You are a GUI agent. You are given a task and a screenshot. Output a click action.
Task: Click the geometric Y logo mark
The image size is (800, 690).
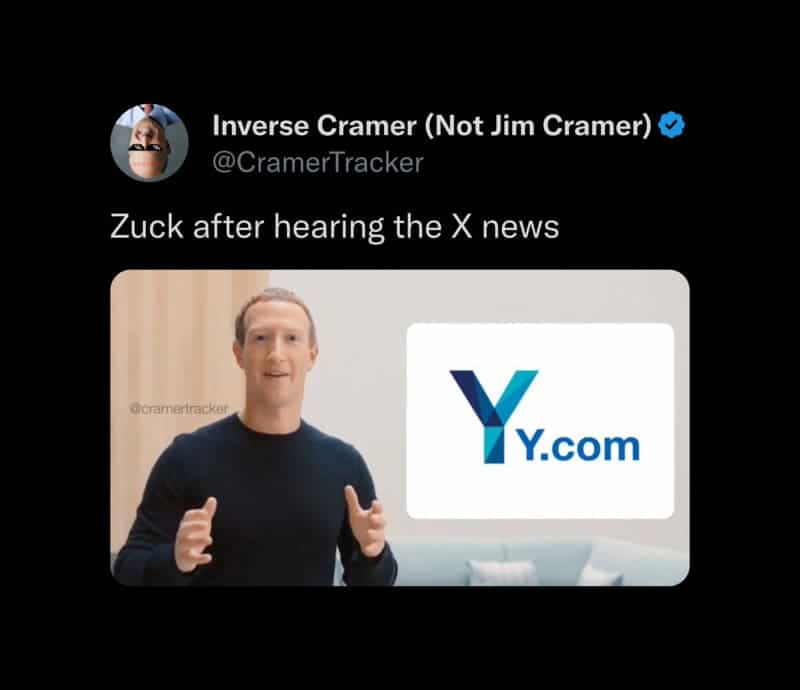[x=493, y=416]
